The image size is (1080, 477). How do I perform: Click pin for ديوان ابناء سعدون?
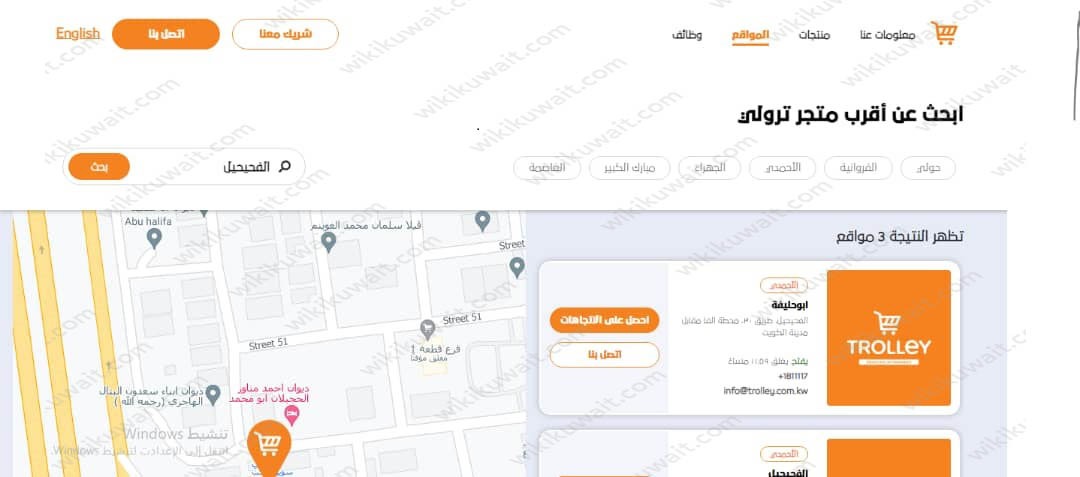click(x=213, y=394)
